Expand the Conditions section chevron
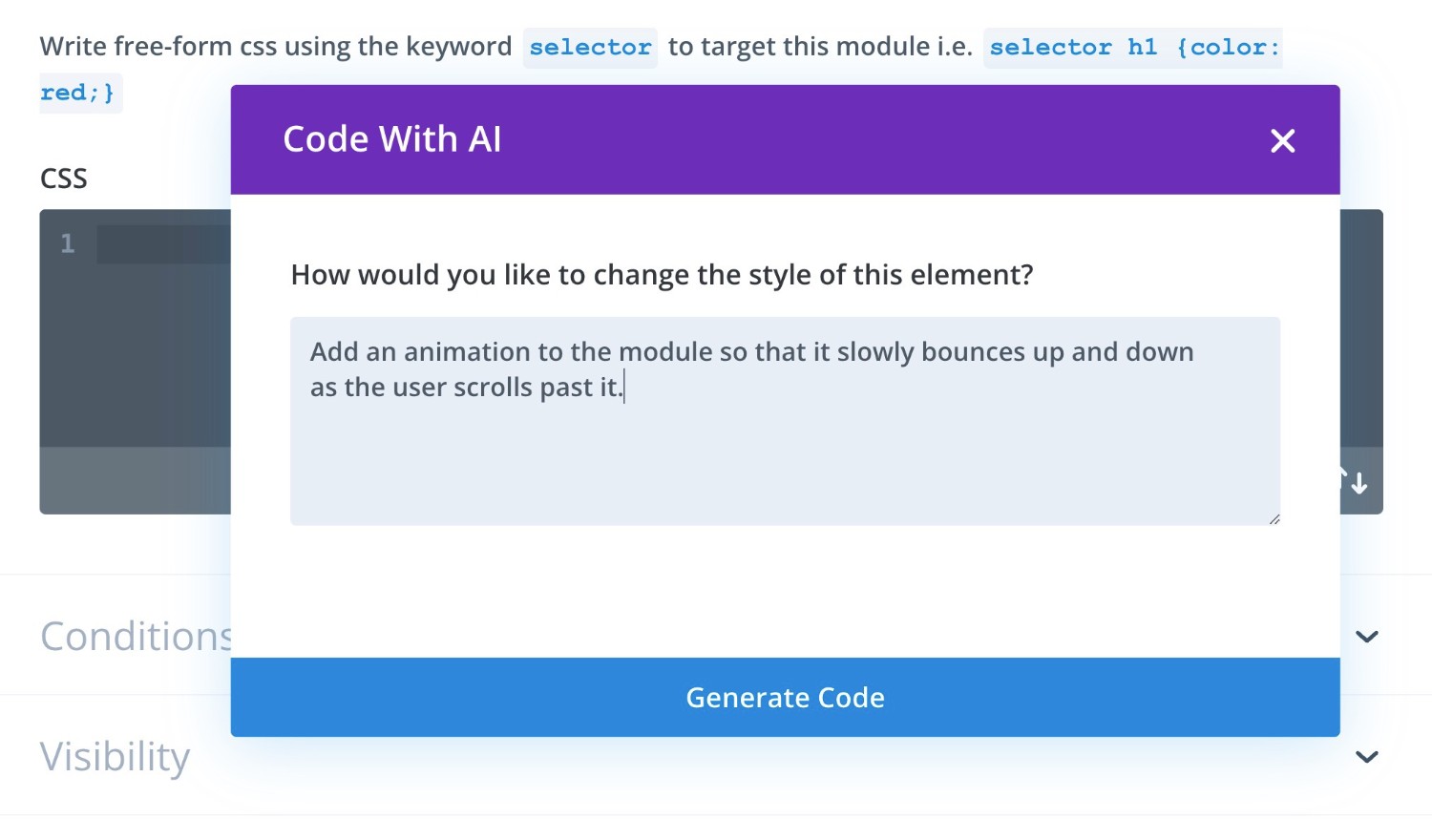The width and height of the screenshot is (1432, 840). [x=1367, y=637]
